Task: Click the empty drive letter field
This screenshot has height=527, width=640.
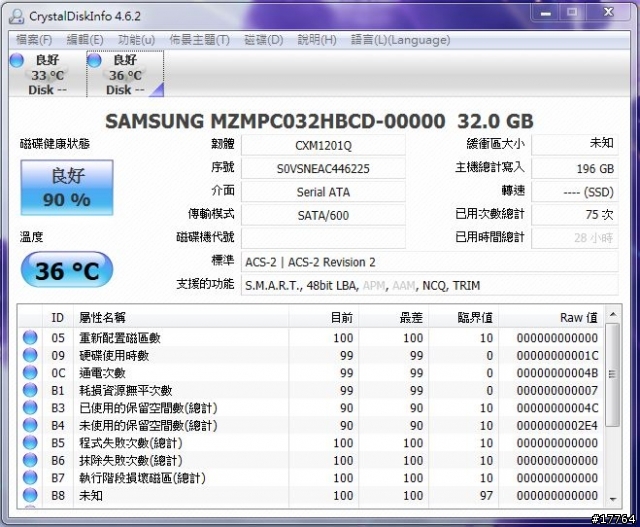Action: (323, 238)
